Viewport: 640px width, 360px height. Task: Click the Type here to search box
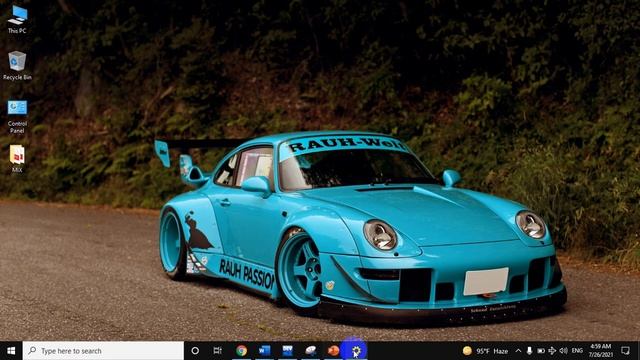[103, 351]
